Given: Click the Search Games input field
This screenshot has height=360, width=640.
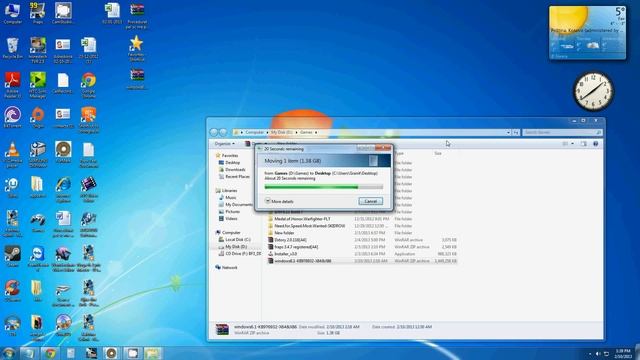Looking at the screenshot, I should 562,132.
